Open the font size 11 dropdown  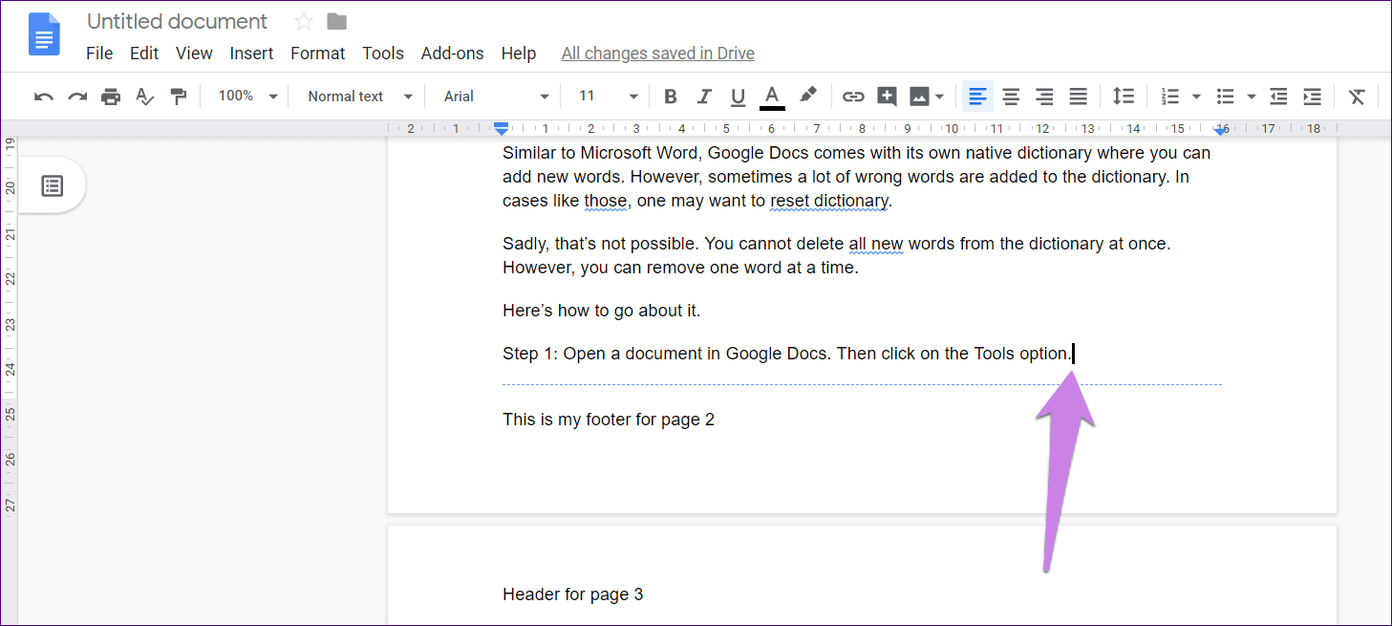(608, 96)
